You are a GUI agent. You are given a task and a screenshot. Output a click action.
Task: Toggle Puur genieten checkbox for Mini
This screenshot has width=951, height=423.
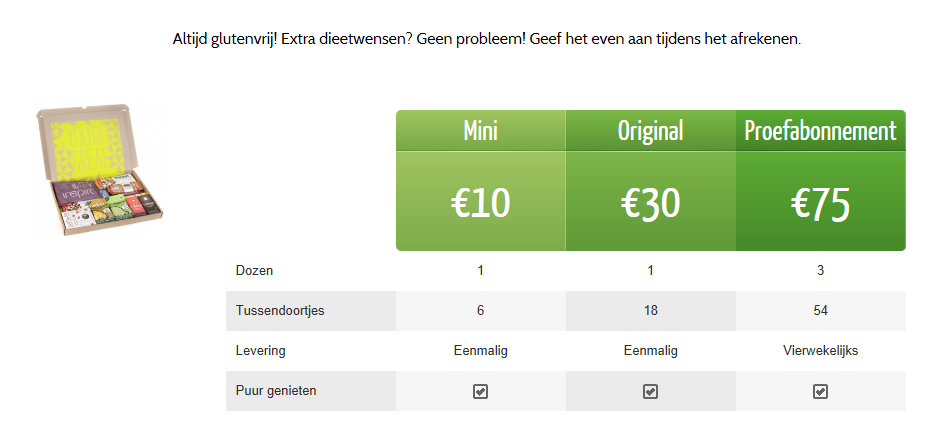pos(480,391)
